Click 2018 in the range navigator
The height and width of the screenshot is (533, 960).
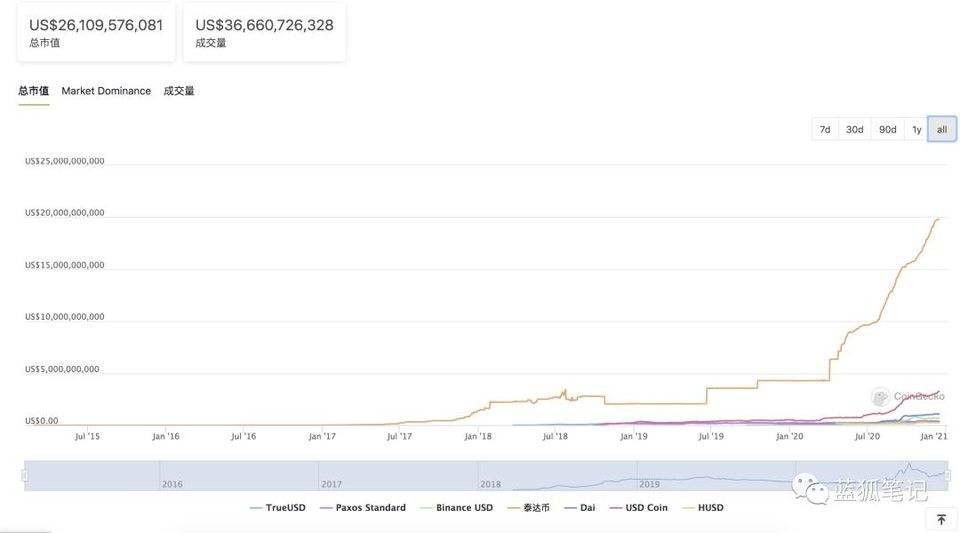point(490,484)
